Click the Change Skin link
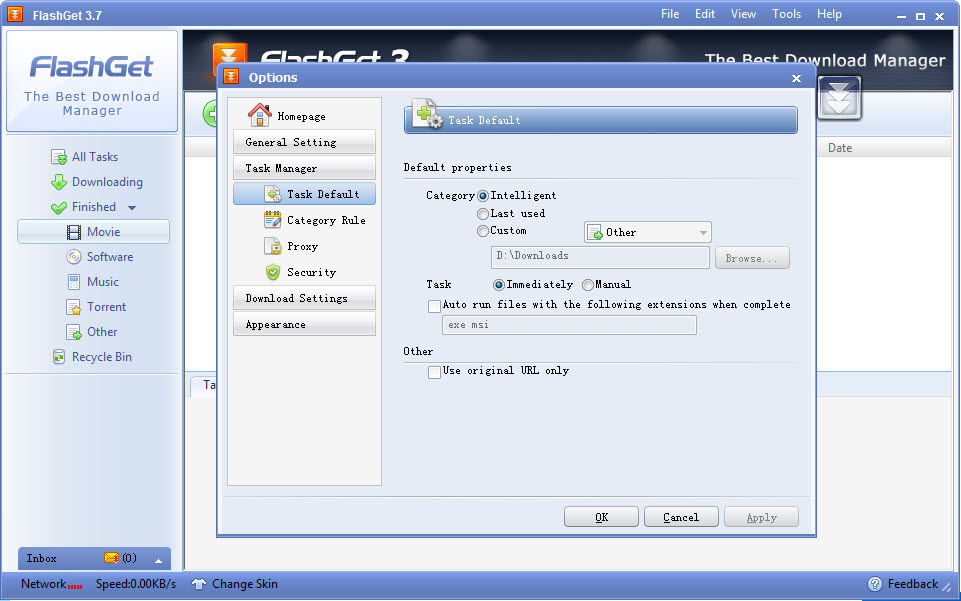Image resolution: width=961 pixels, height=601 pixels. [245, 584]
